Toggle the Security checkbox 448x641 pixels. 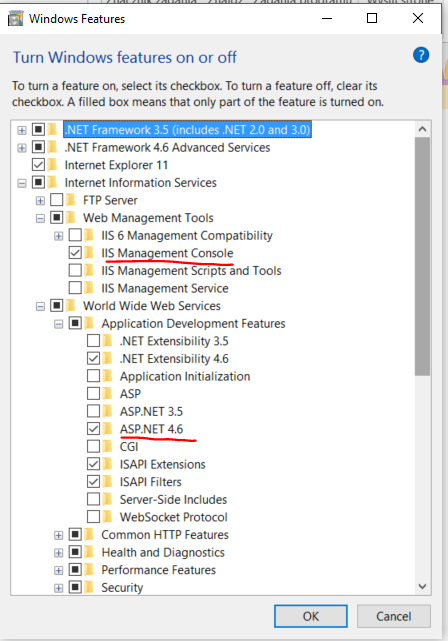click(75, 587)
